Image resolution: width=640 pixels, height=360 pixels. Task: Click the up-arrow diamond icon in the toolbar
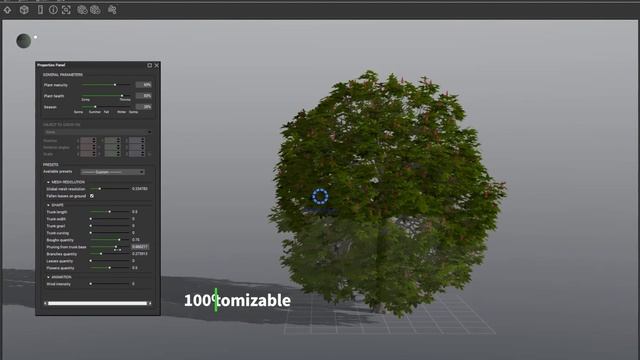click(8, 10)
